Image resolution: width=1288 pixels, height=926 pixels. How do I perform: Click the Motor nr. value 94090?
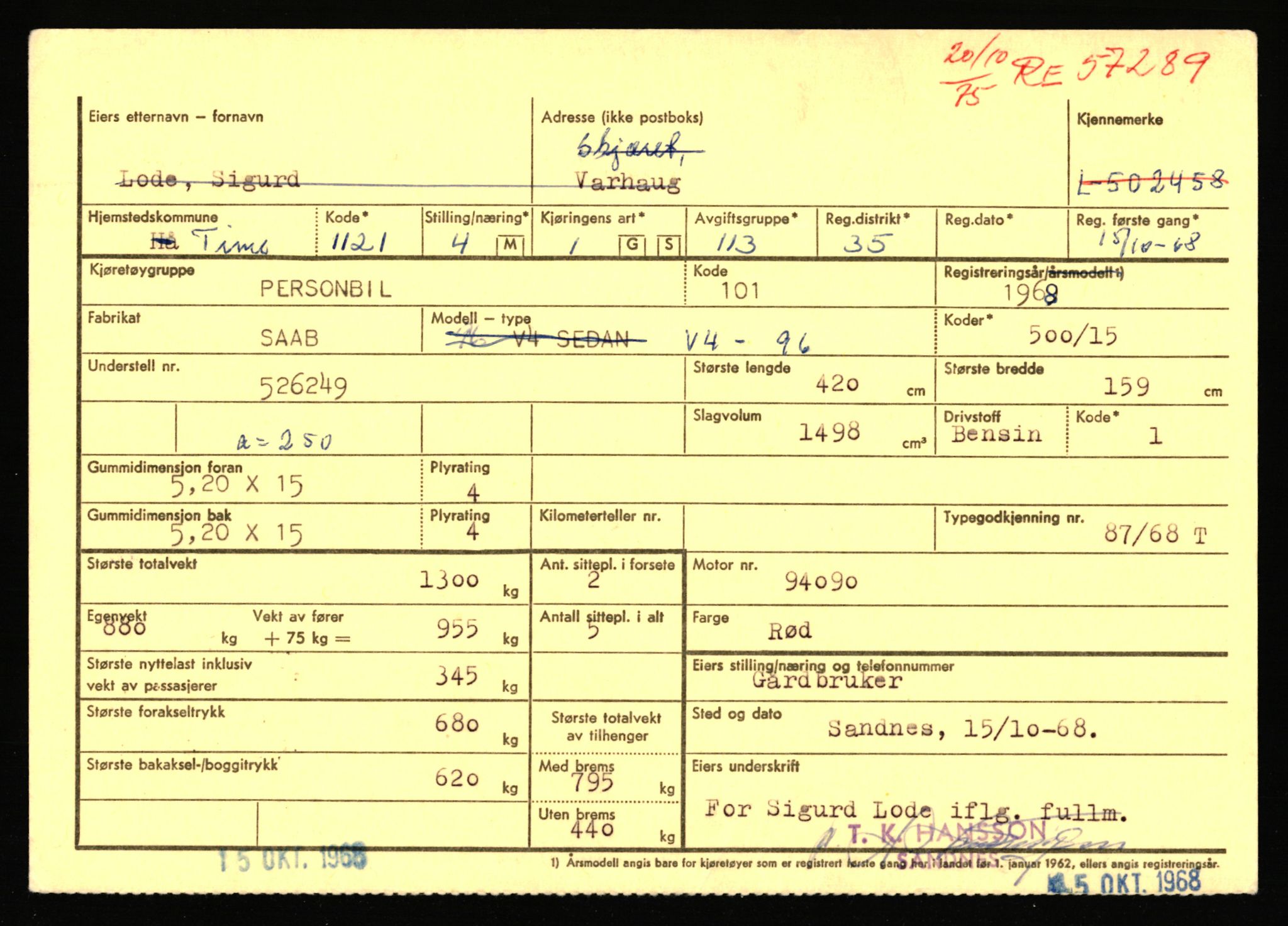coord(821,582)
